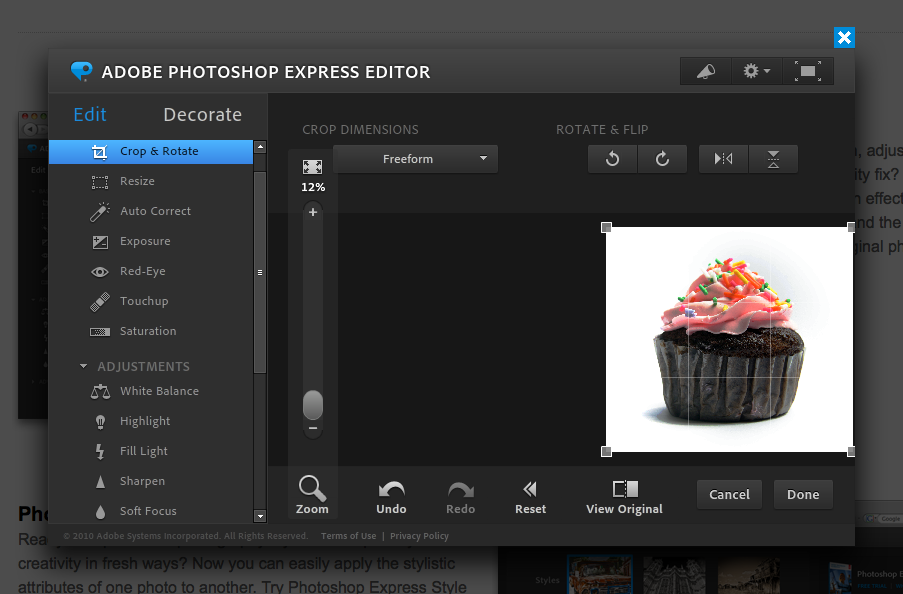
Task: Redo the last undone edit
Action: [461, 497]
